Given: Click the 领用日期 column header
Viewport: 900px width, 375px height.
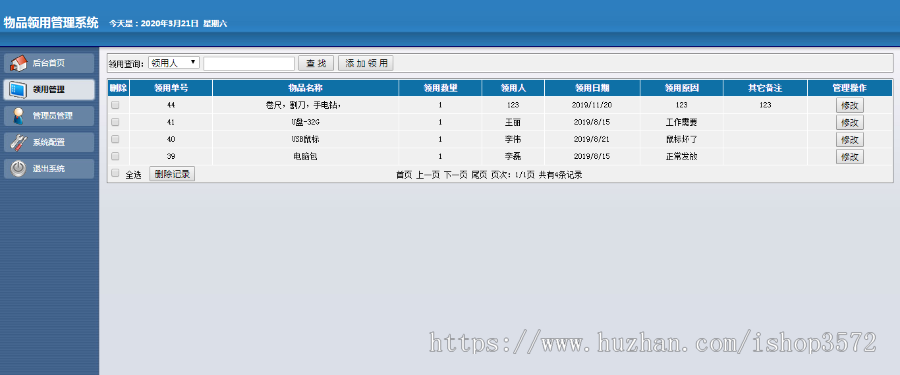Looking at the screenshot, I should pyautogui.click(x=592, y=88).
